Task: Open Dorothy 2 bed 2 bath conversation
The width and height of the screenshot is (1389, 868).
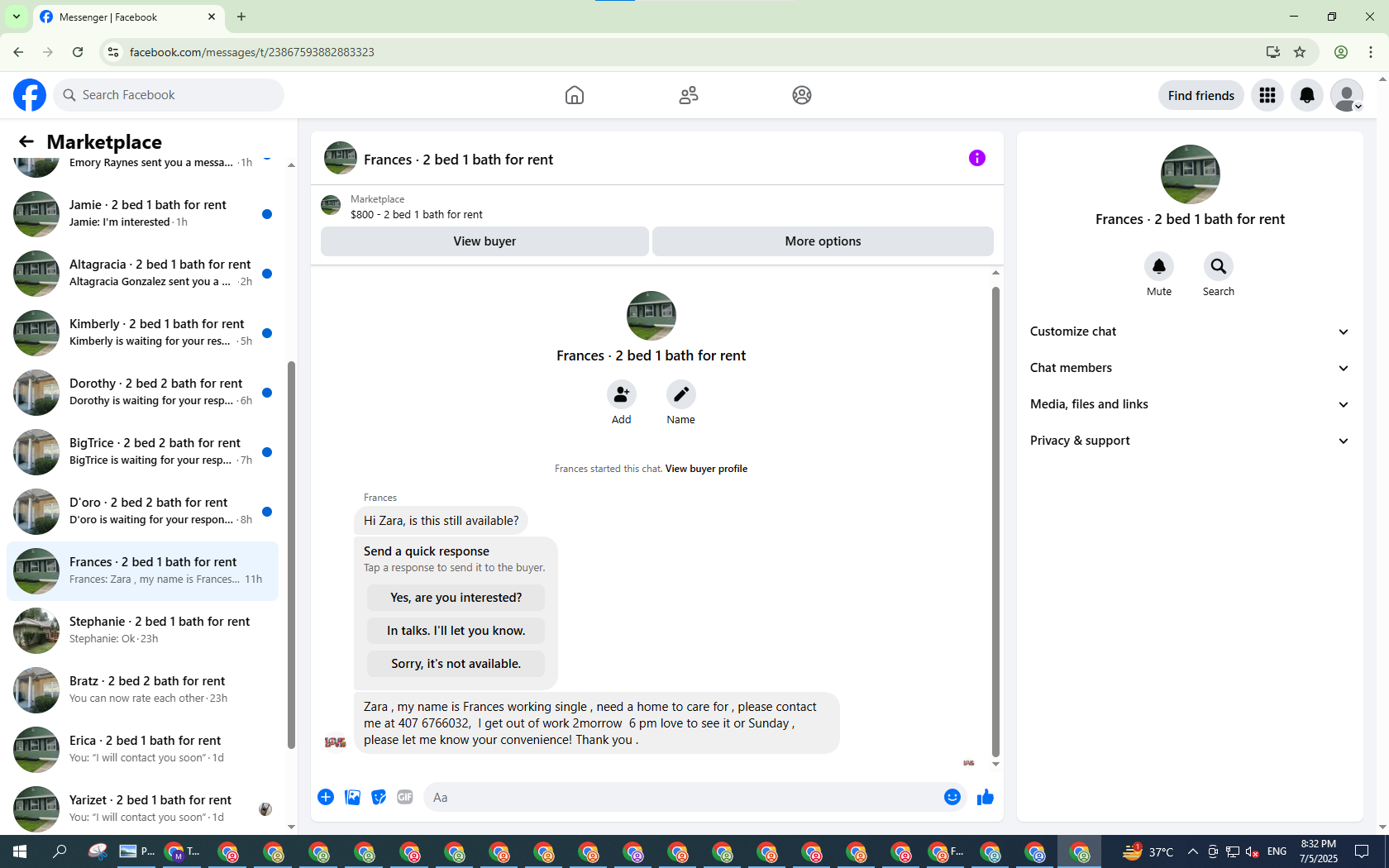Action: click(x=143, y=393)
